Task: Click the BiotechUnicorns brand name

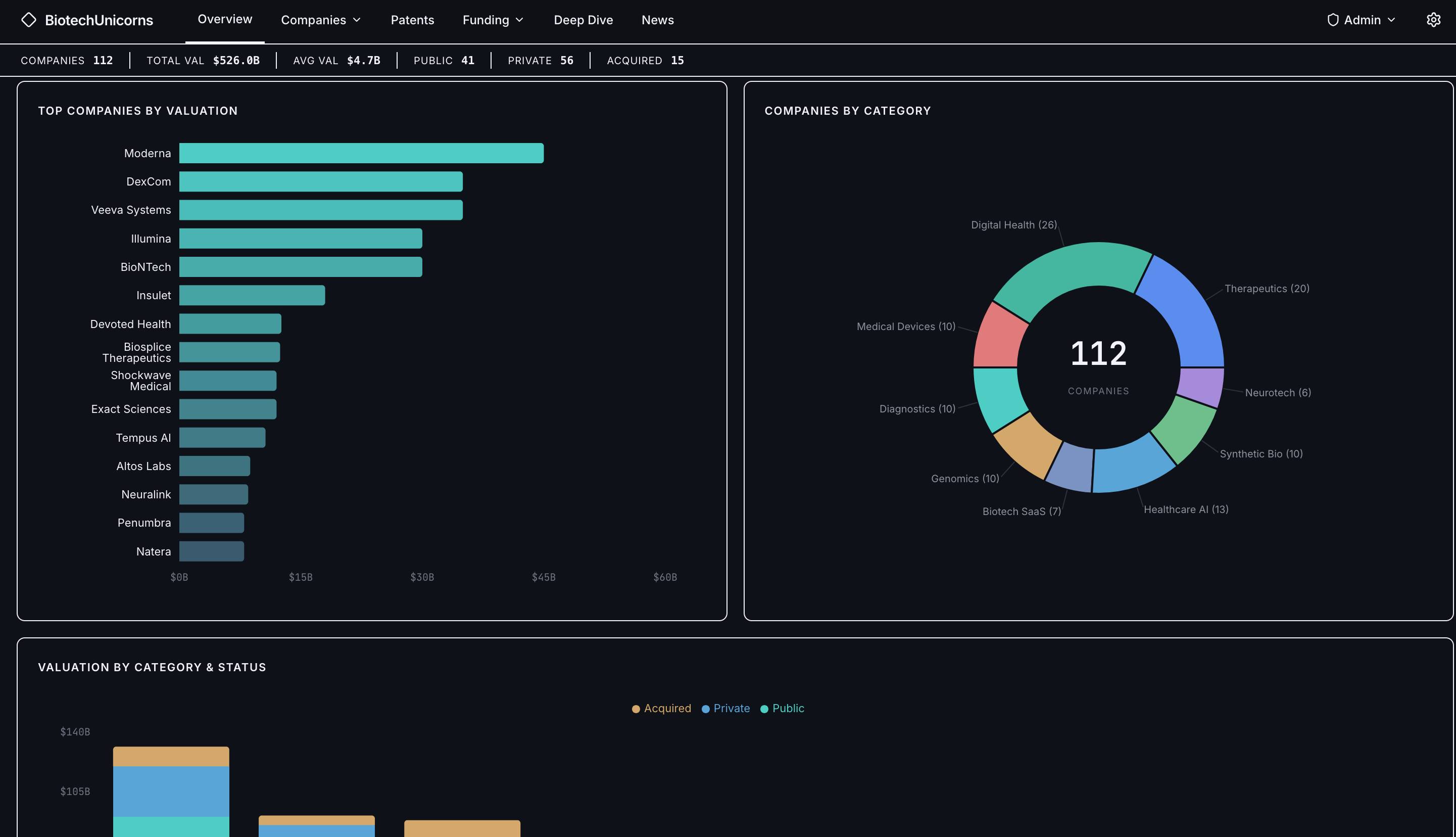Action: 99,20
